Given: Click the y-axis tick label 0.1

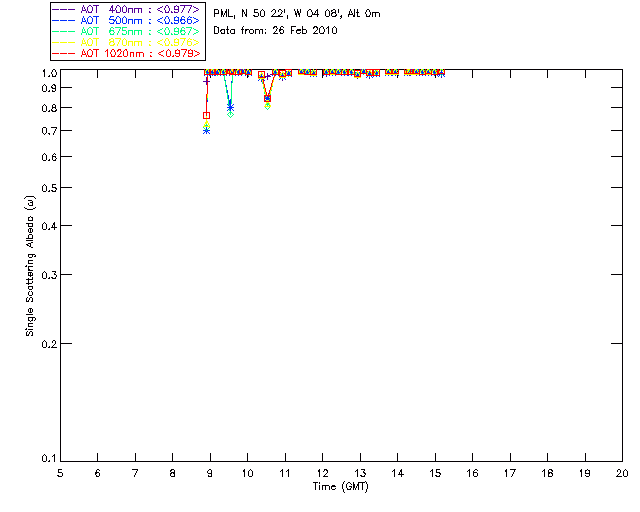Looking at the screenshot, I should 49,459.
